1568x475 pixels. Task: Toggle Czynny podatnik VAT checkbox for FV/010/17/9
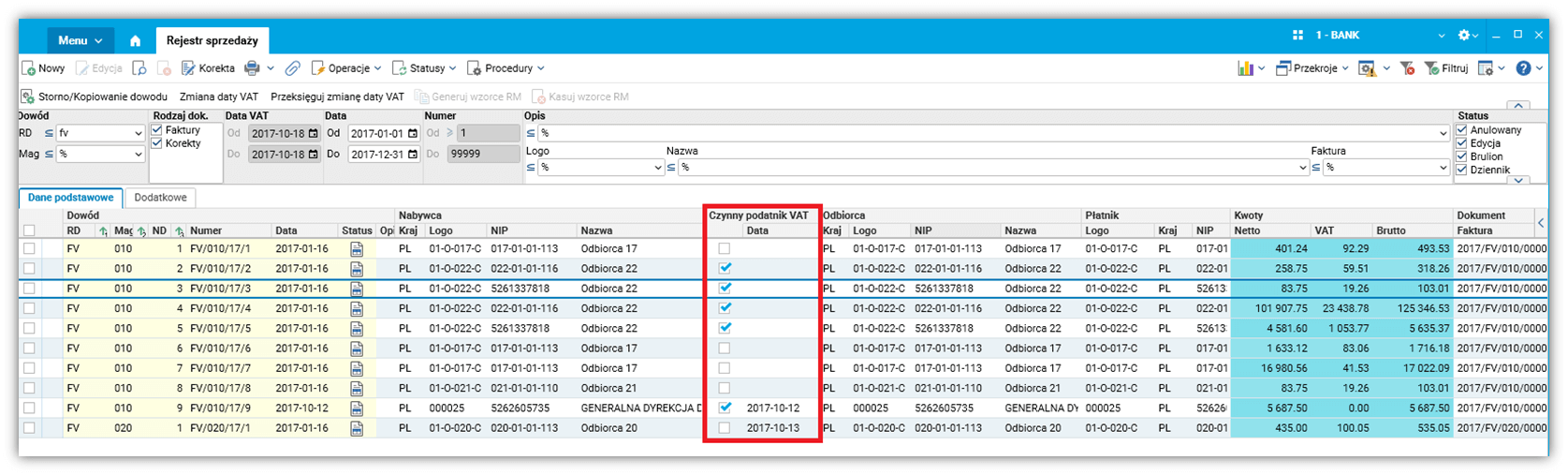[725, 408]
